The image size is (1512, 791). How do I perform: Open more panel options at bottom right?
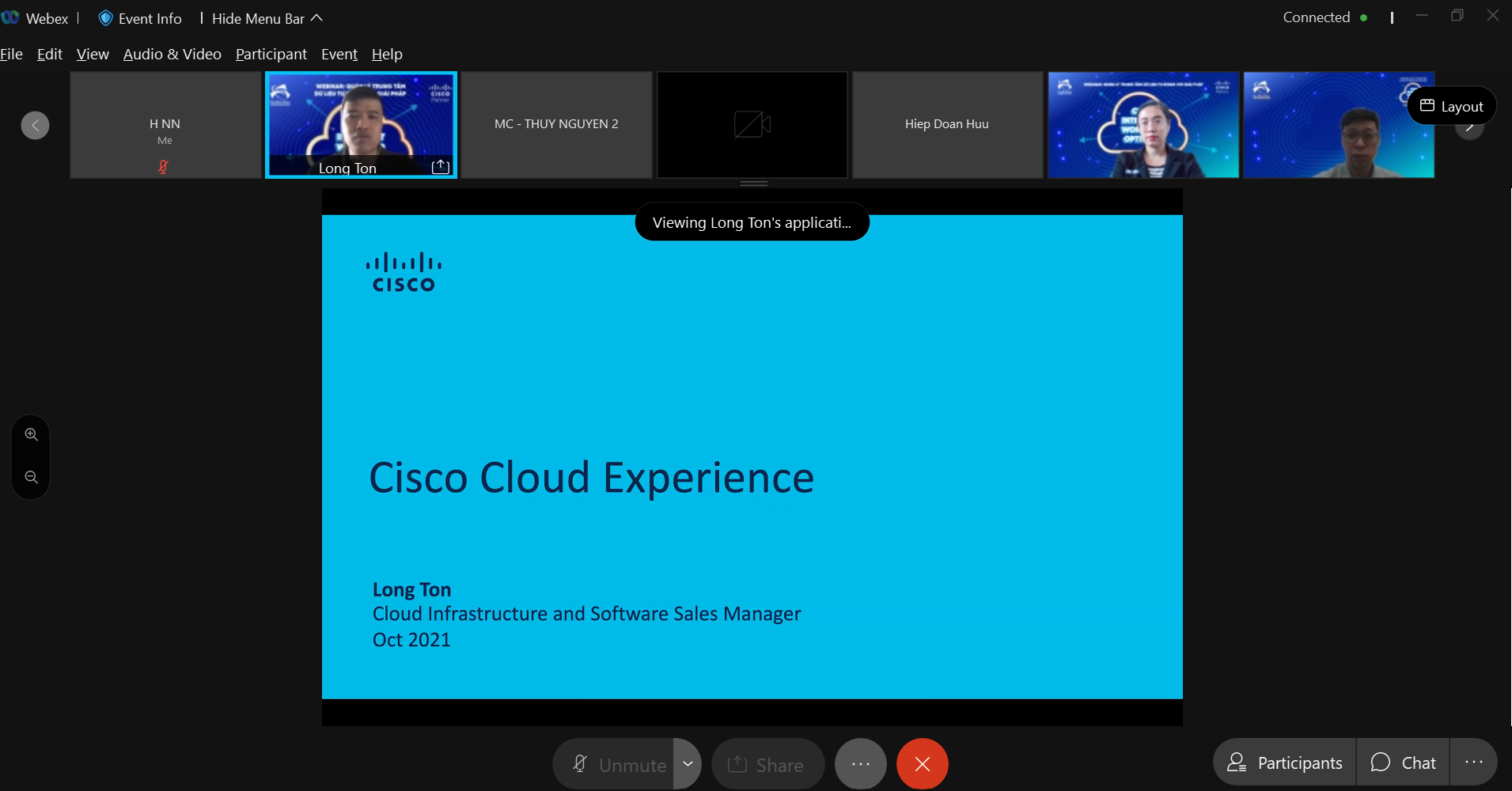pos(1473,763)
